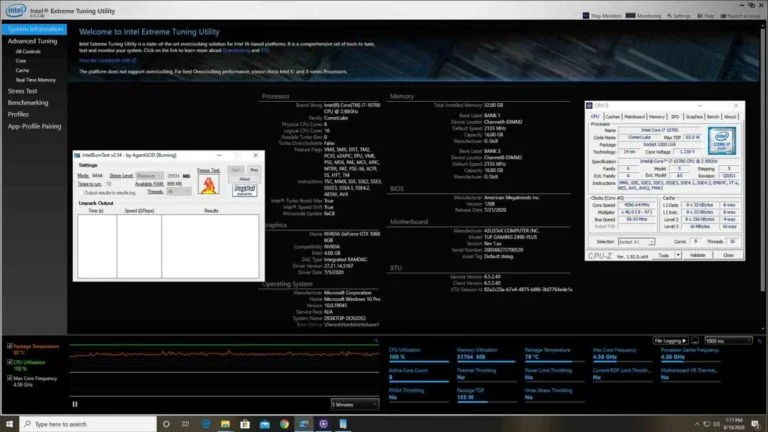
Task: Switch to Memory tab in CPU-Z
Action: (x=657, y=117)
